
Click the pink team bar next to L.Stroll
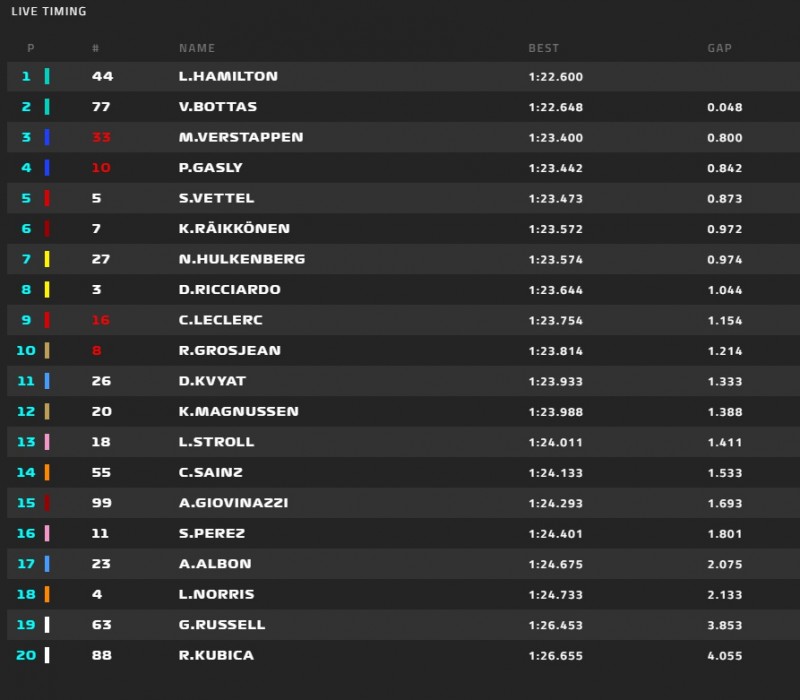pyautogui.click(x=47, y=441)
